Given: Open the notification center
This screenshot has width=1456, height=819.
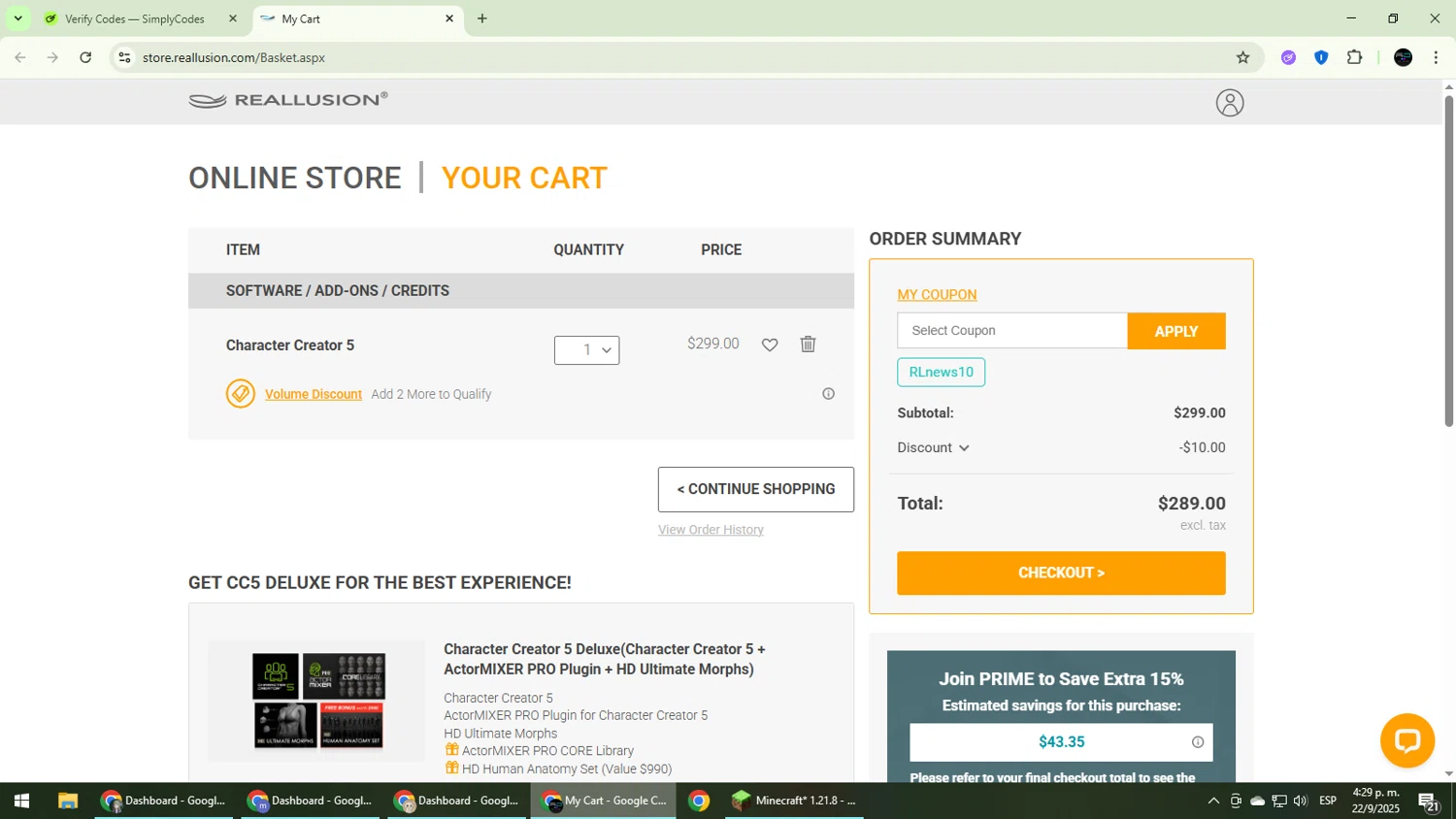Looking at the screenshot, I should tap(1428, 801).
